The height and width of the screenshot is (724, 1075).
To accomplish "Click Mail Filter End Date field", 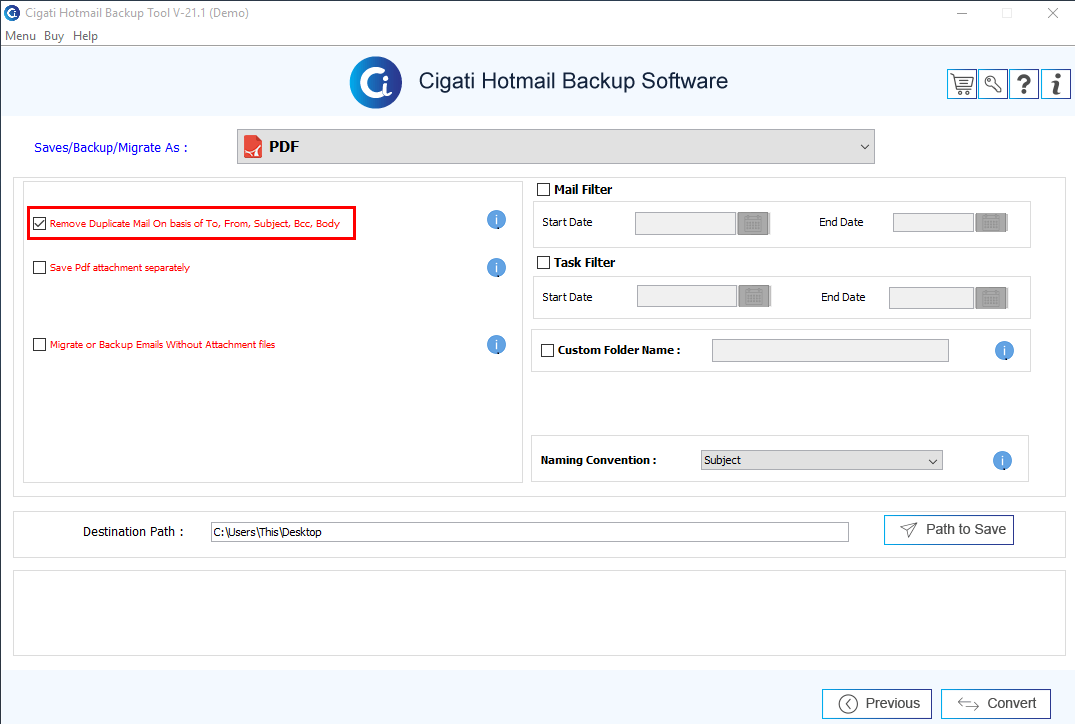I will [933, 223].
